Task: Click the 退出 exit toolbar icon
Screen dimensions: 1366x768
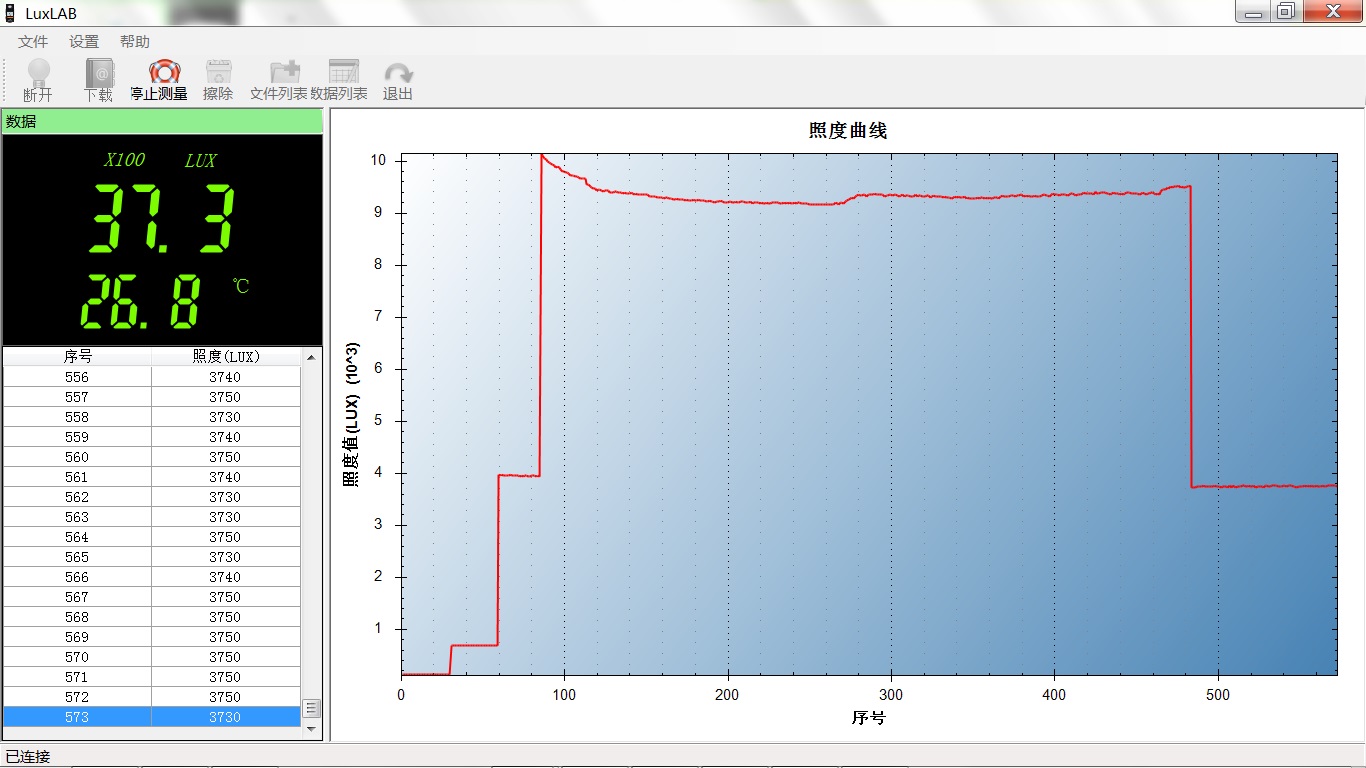Action: pyautogui.click(x=398, y=80)
